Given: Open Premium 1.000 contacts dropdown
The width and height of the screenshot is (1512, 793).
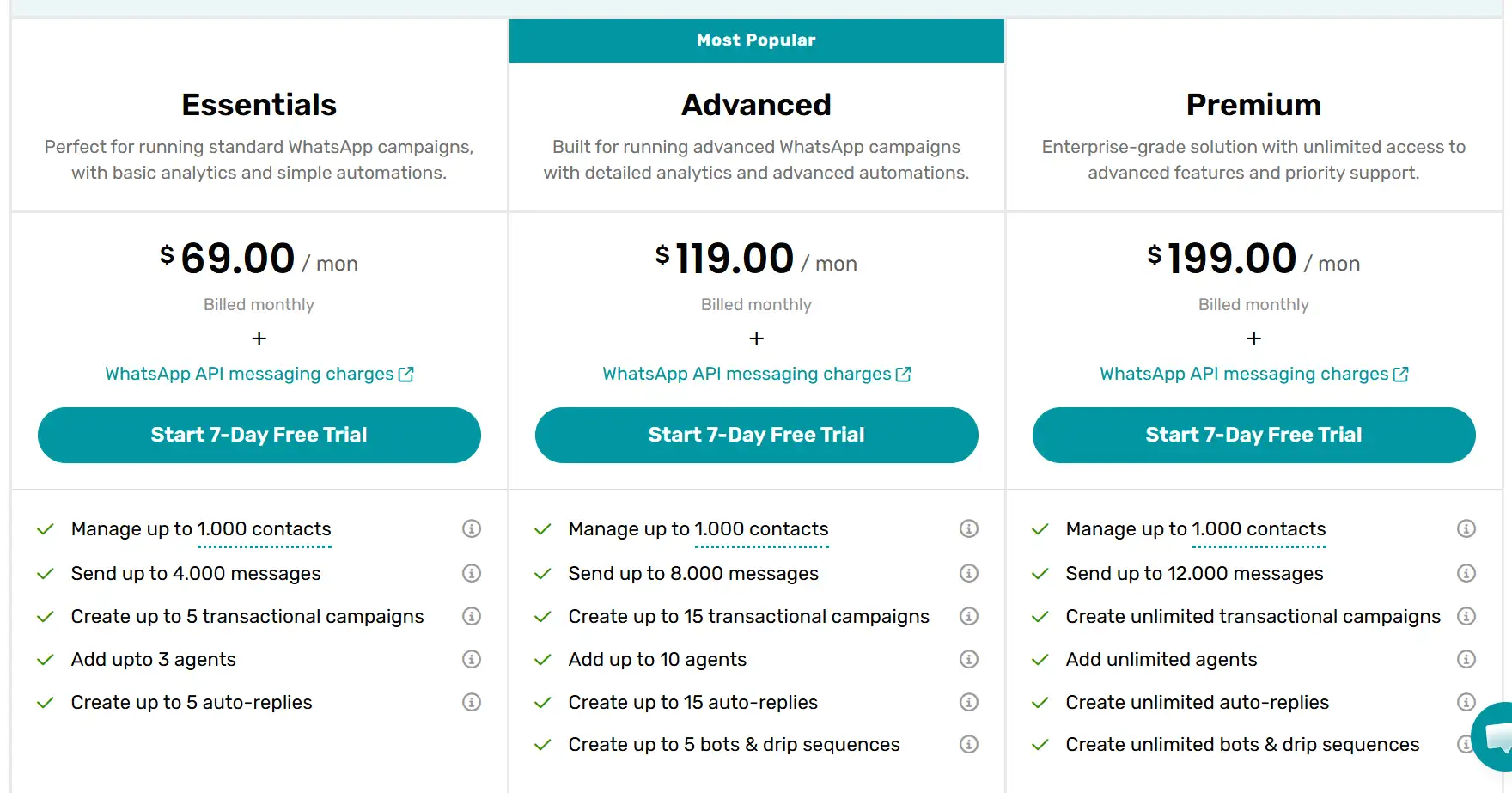Looking at the screenshot, I should 1259,529.
